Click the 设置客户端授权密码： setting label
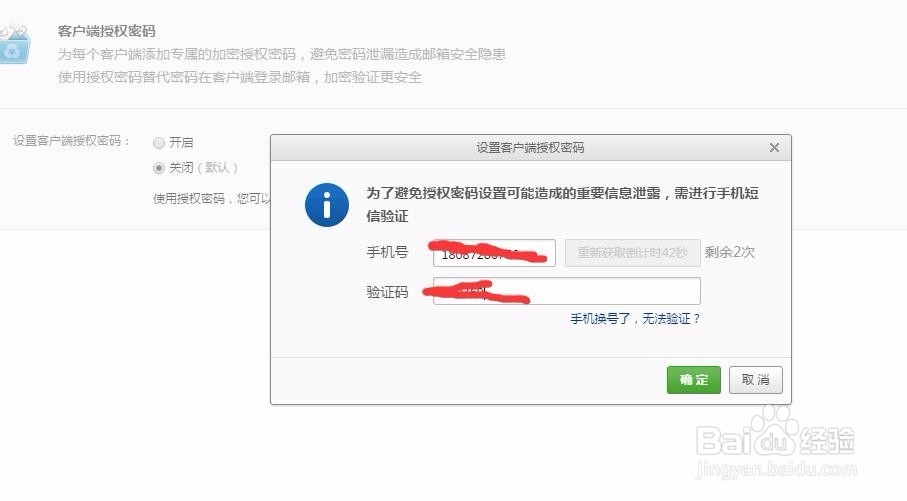The height and width of the screenshot is (501, 907). (72, 141)
